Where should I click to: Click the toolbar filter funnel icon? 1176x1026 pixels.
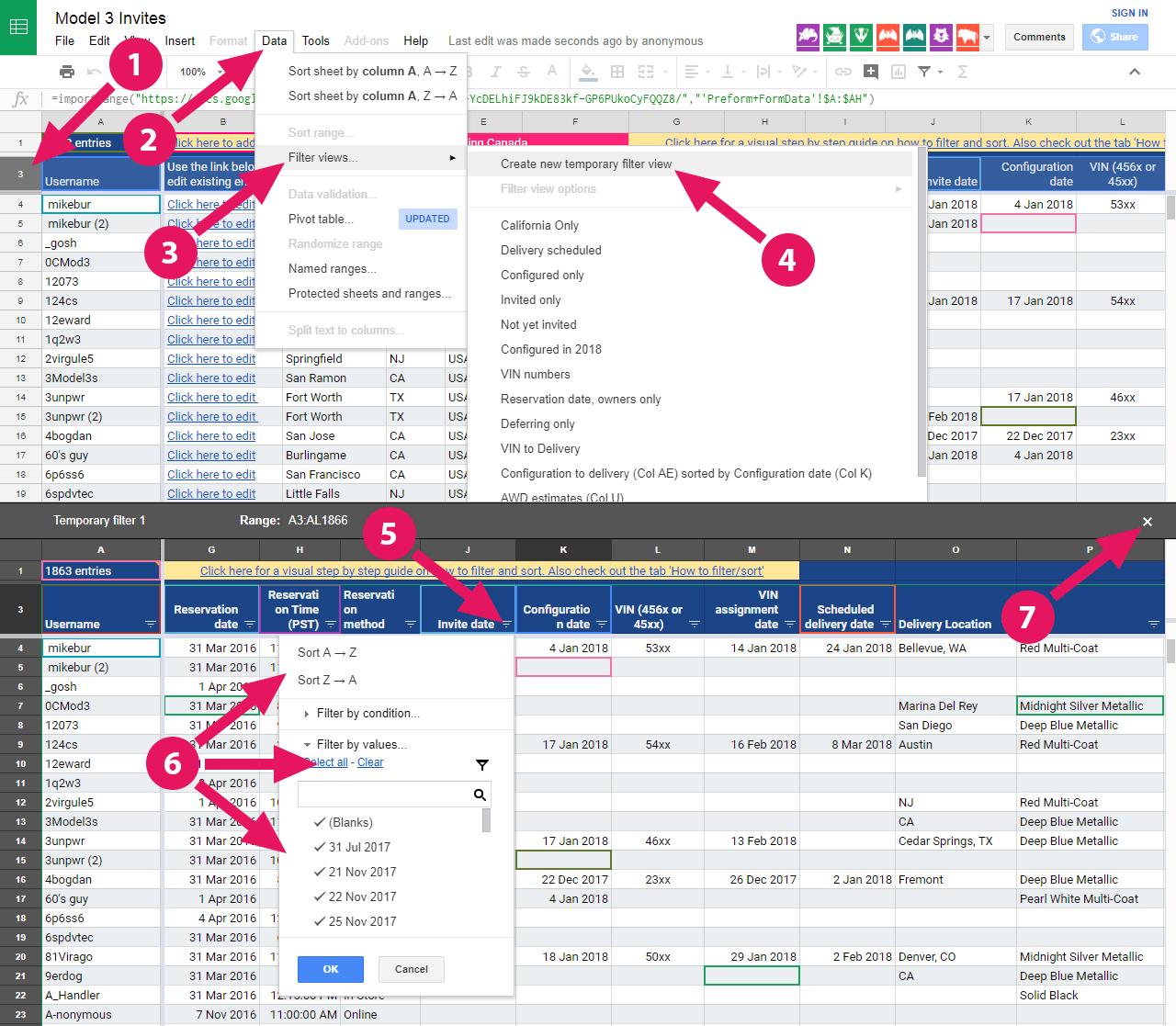pos(924,72)
